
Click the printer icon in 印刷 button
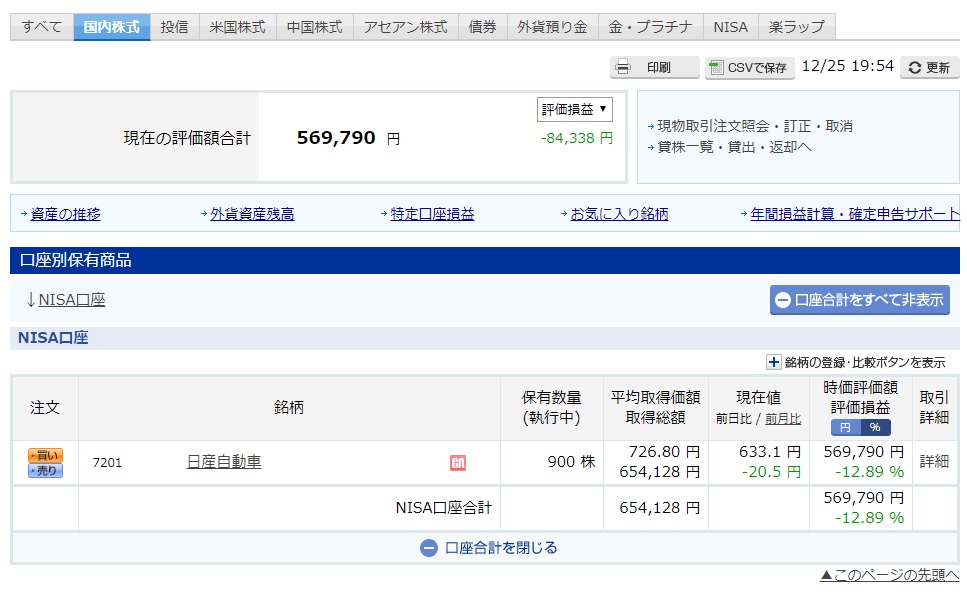pyautogui.click(x=623, y=67)
